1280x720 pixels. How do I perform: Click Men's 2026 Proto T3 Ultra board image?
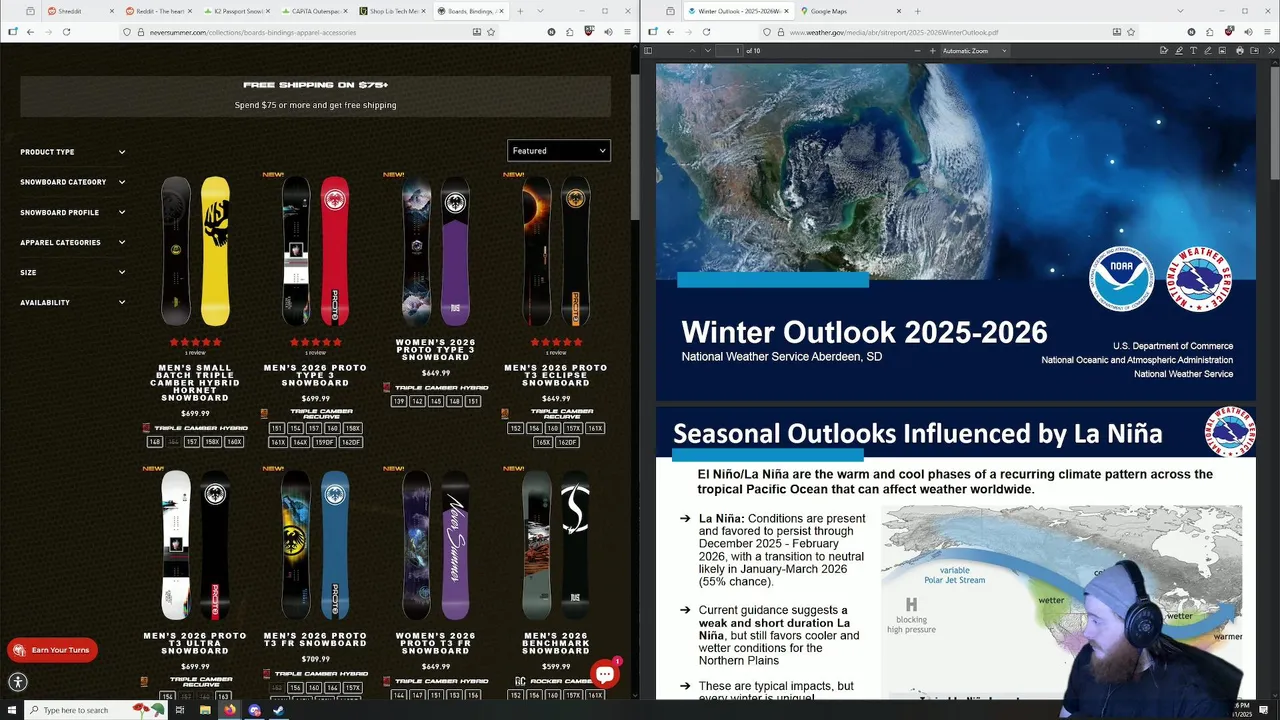195,545
